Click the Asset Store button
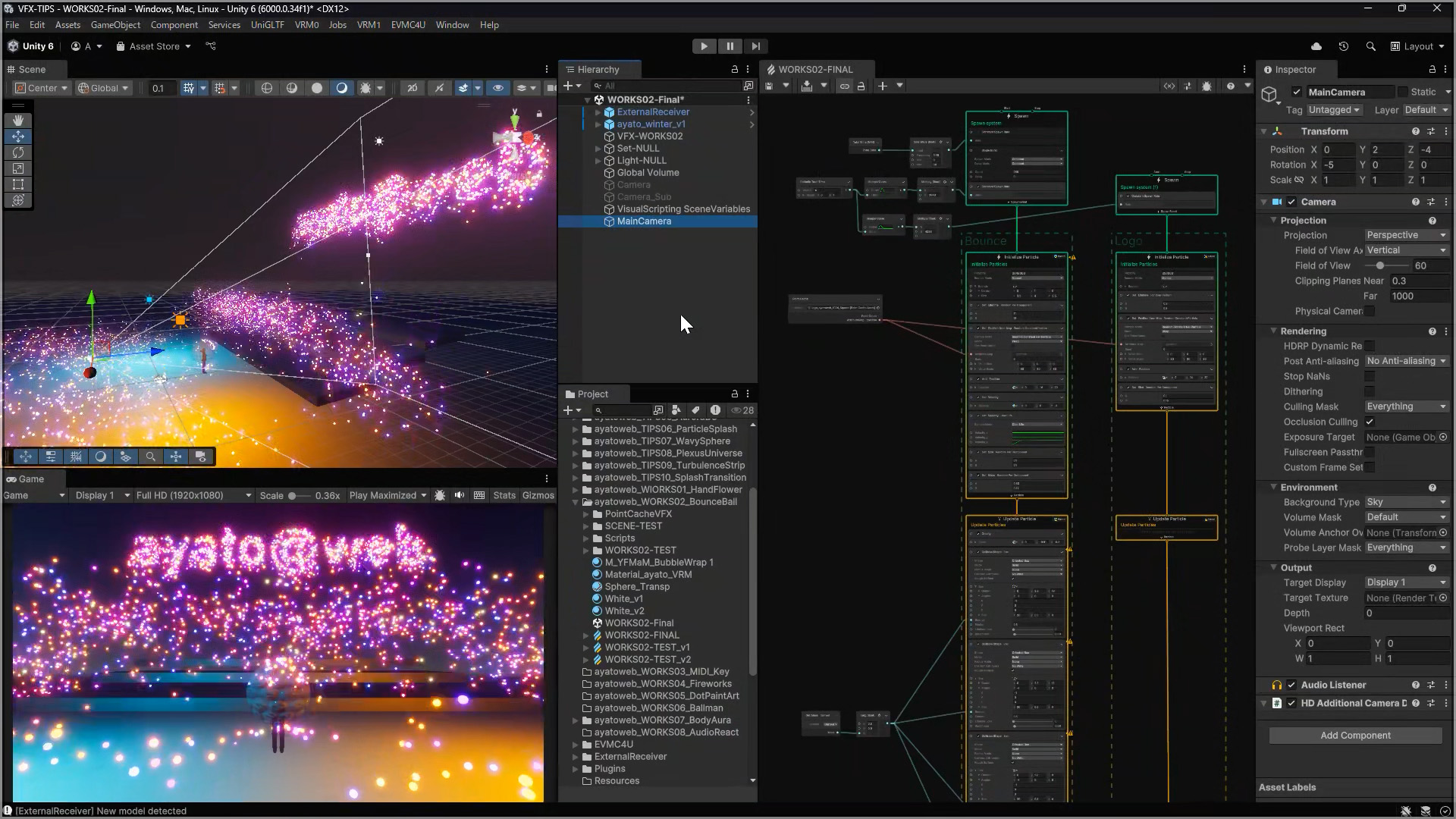Screen dimensions: 1456x819 coord(154,46)
